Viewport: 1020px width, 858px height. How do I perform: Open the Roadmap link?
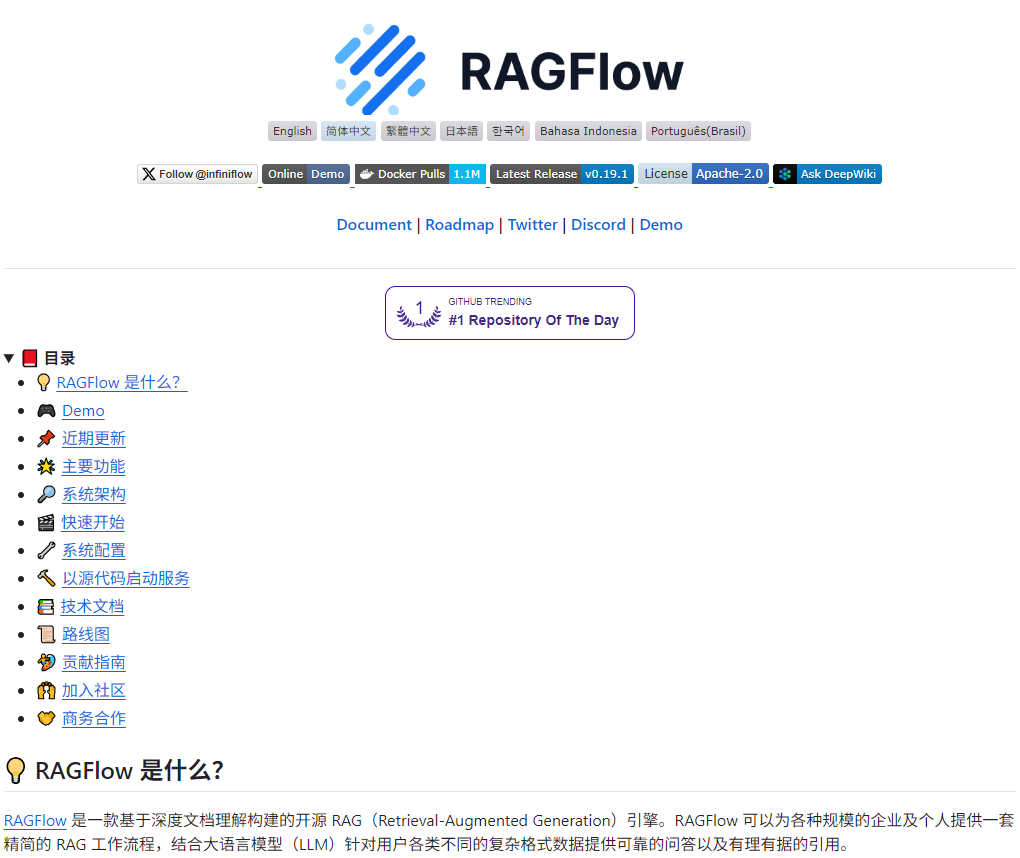click(459, 224)
